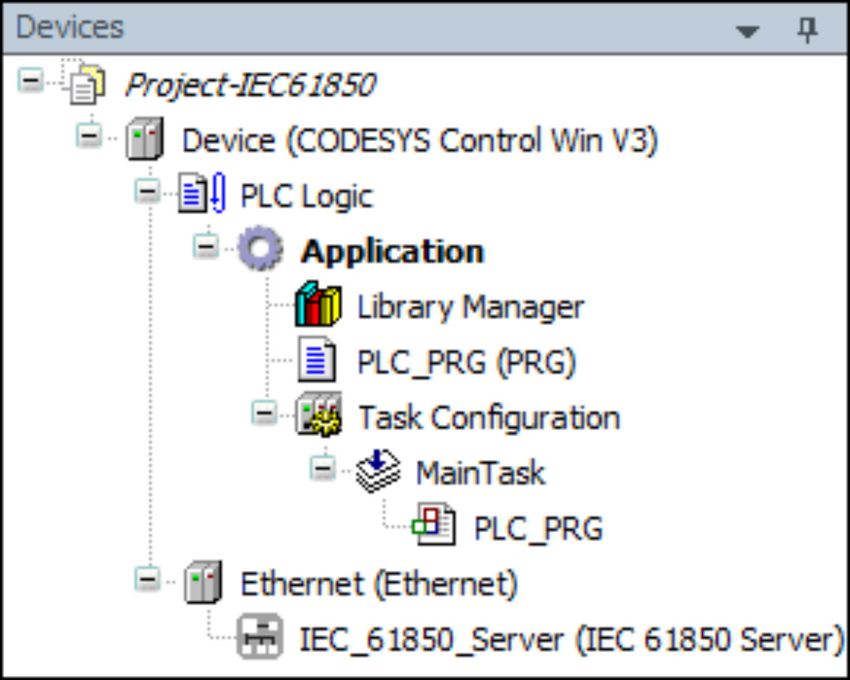Select PLC_PRG (PRG) program entry
Viewport: 850px width, 680px height.
[x=466, y=362]
